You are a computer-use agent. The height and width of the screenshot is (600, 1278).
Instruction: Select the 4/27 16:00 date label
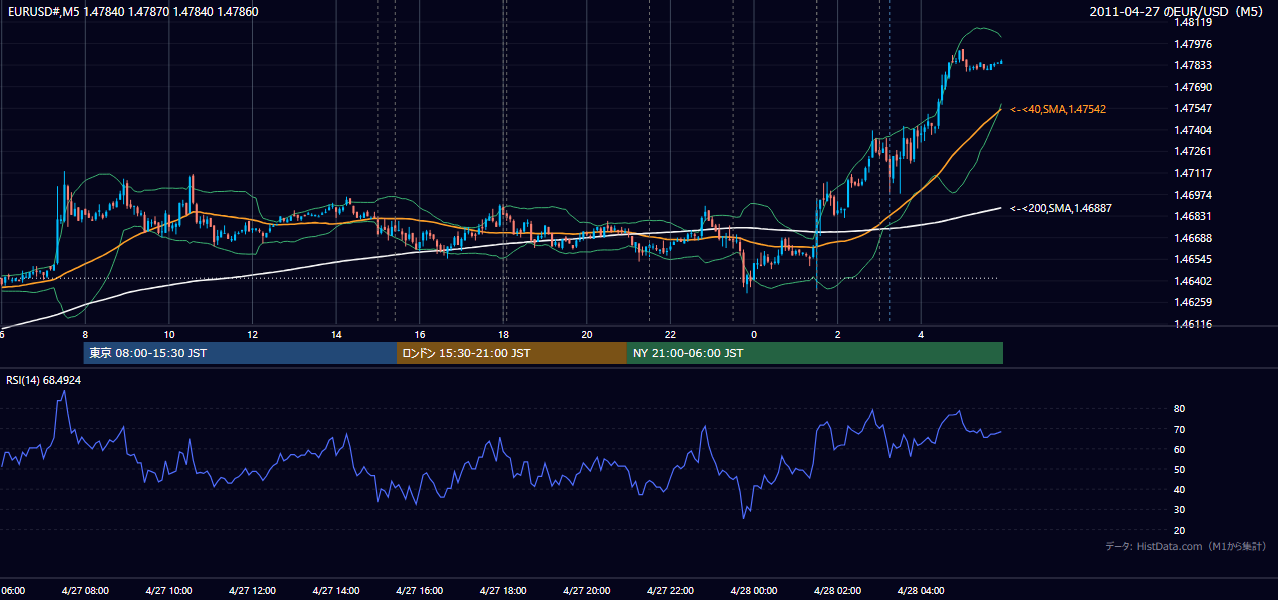coord(420,591)
